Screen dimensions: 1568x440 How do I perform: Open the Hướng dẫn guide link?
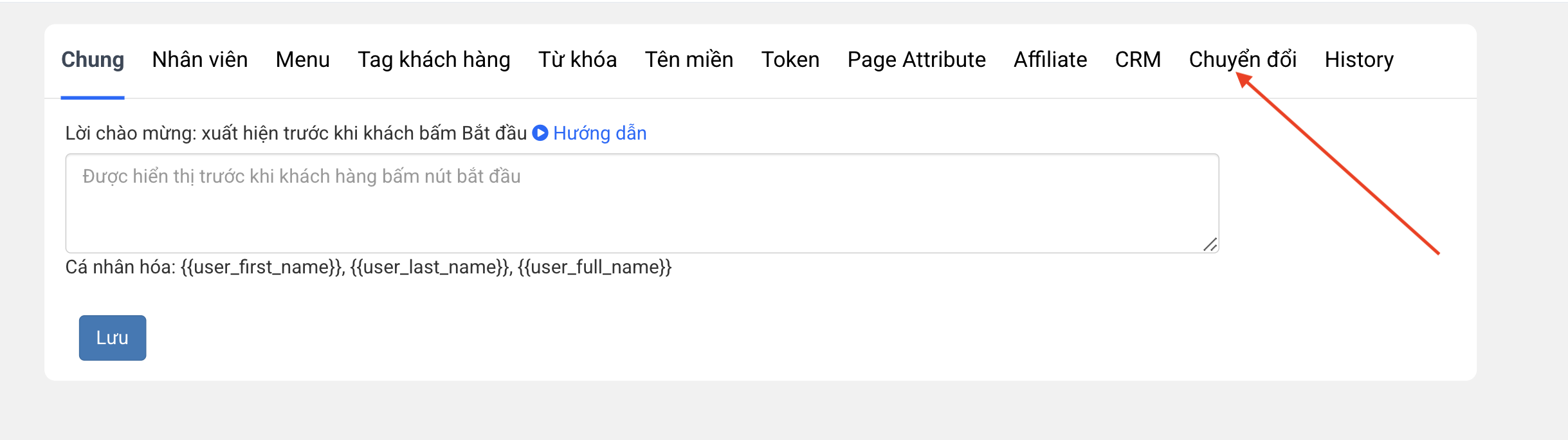coord(599,133)
